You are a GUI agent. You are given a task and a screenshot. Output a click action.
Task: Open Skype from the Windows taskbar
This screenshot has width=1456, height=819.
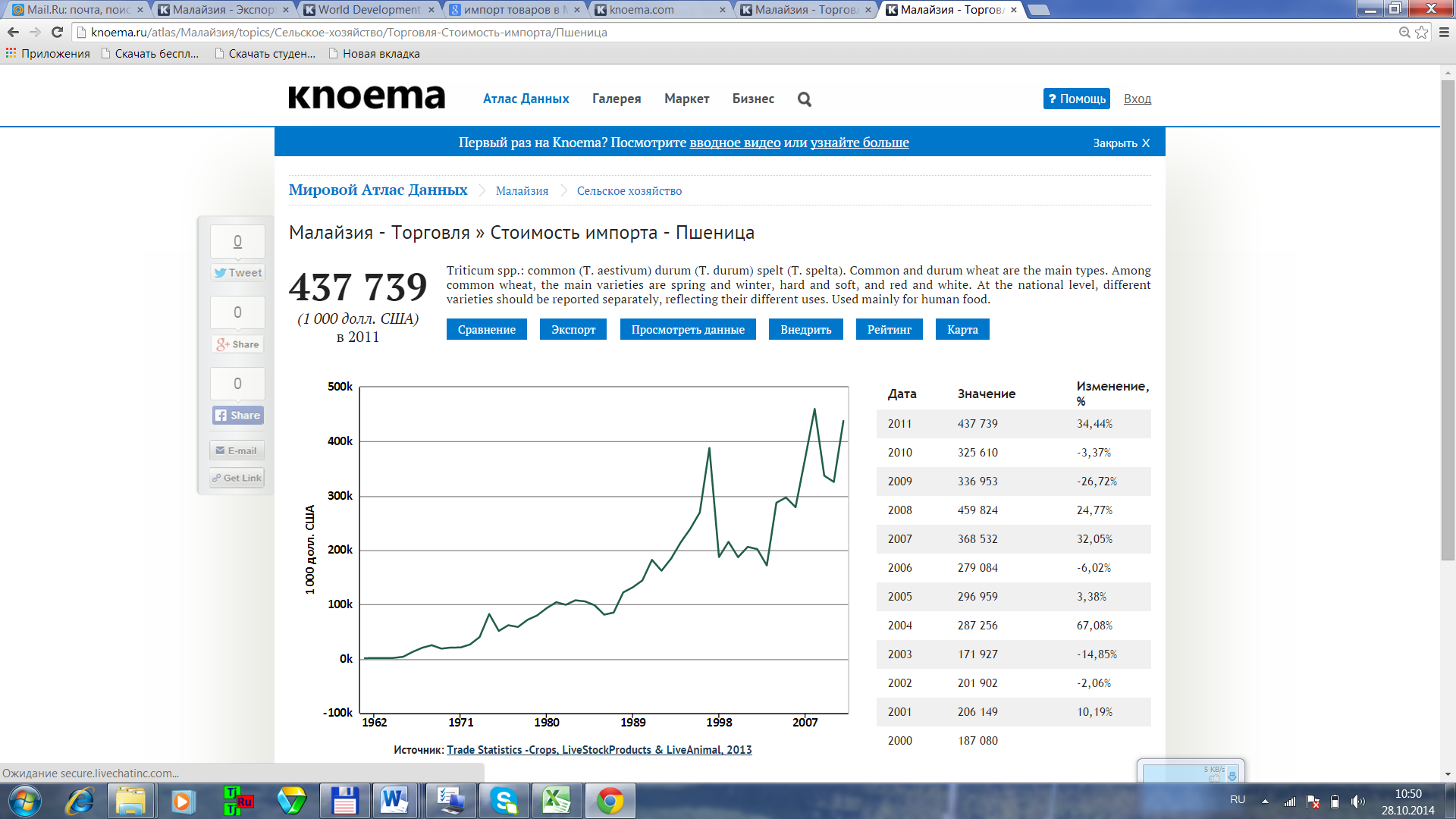504,801
